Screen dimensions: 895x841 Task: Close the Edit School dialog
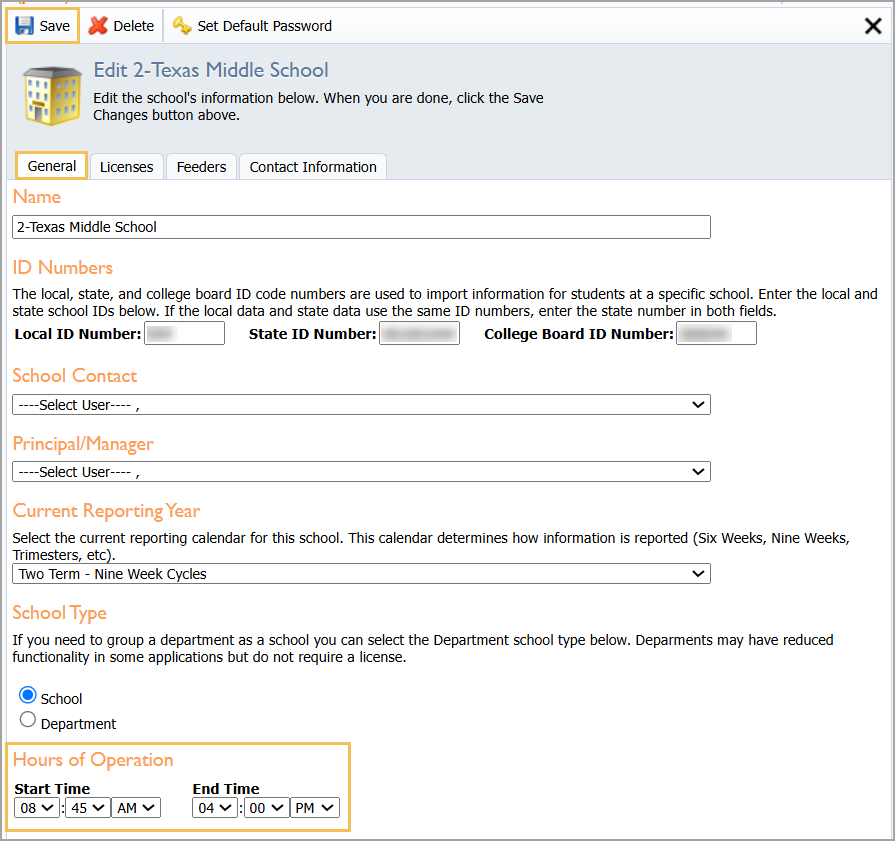point(873,26)
